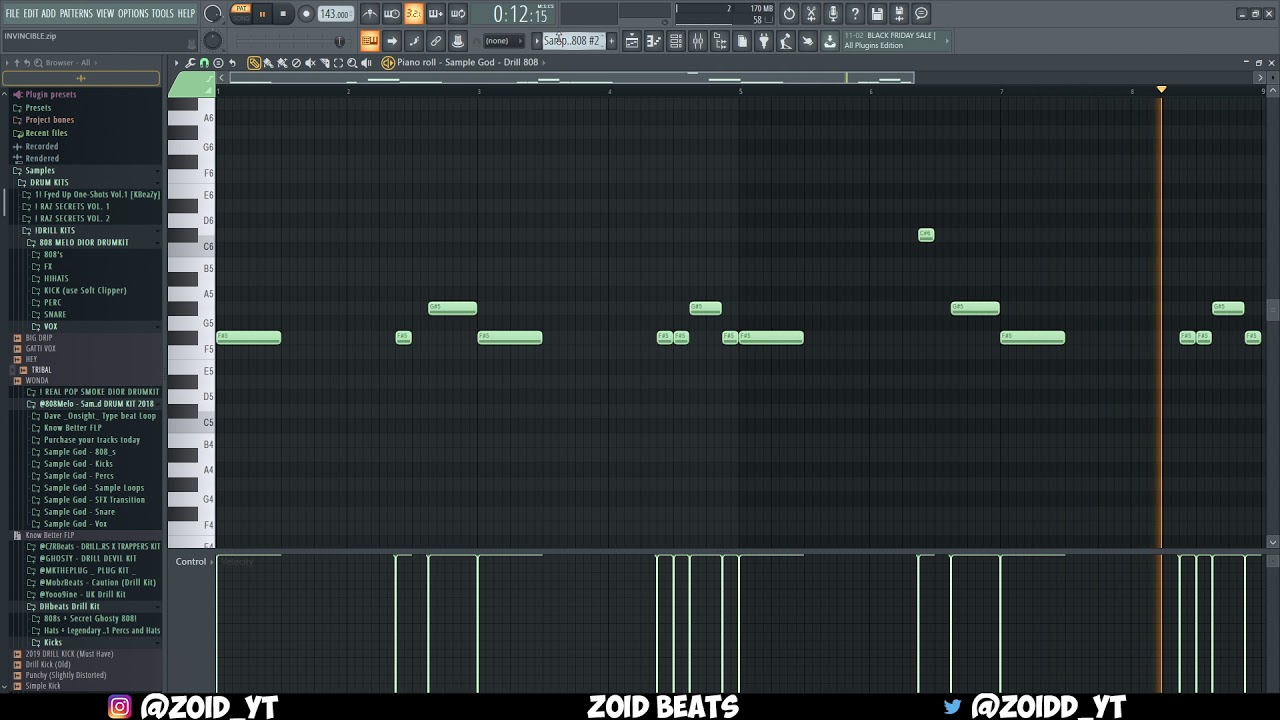Toggle wait for input before recording

pos(392,14)
